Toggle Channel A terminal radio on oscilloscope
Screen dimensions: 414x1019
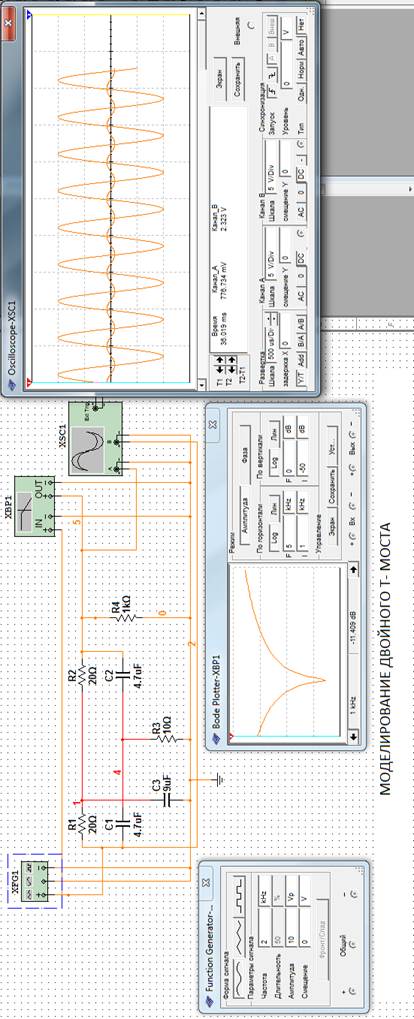click(301, 233)
